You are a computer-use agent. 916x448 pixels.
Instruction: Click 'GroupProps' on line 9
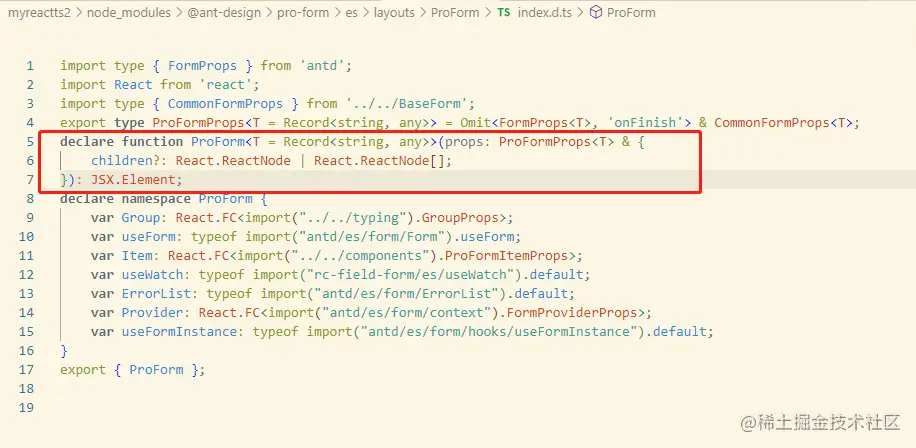tap(460, 218)
